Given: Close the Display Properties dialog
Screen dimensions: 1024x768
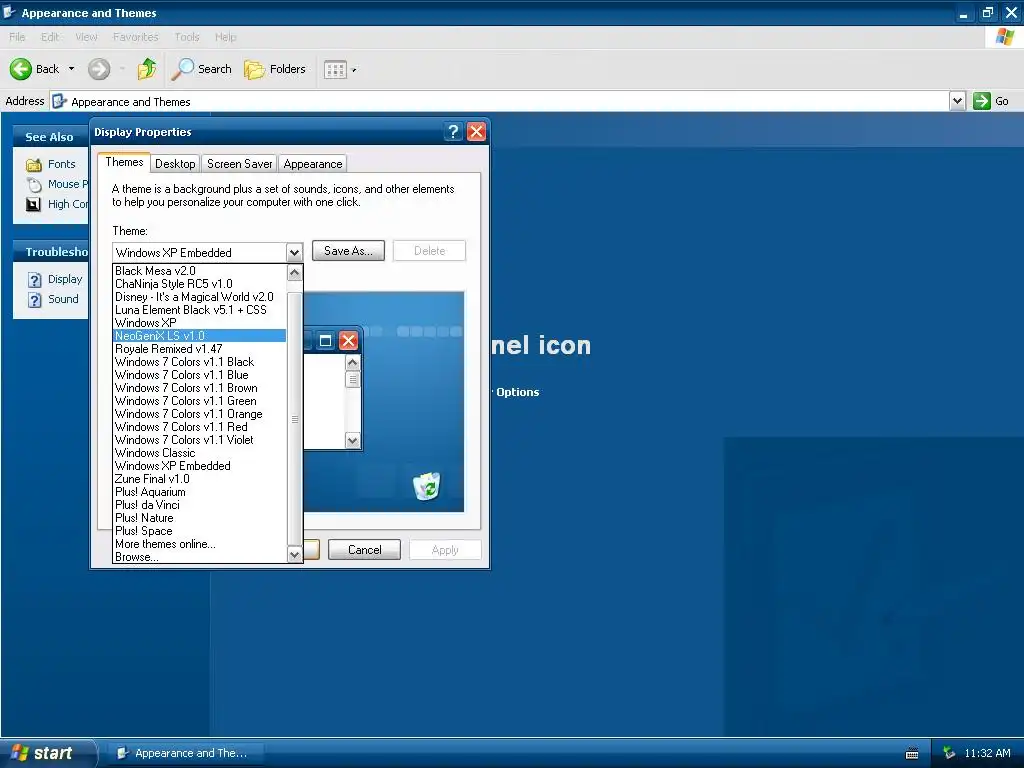Looking at the screenshot, I should (477, 132).
